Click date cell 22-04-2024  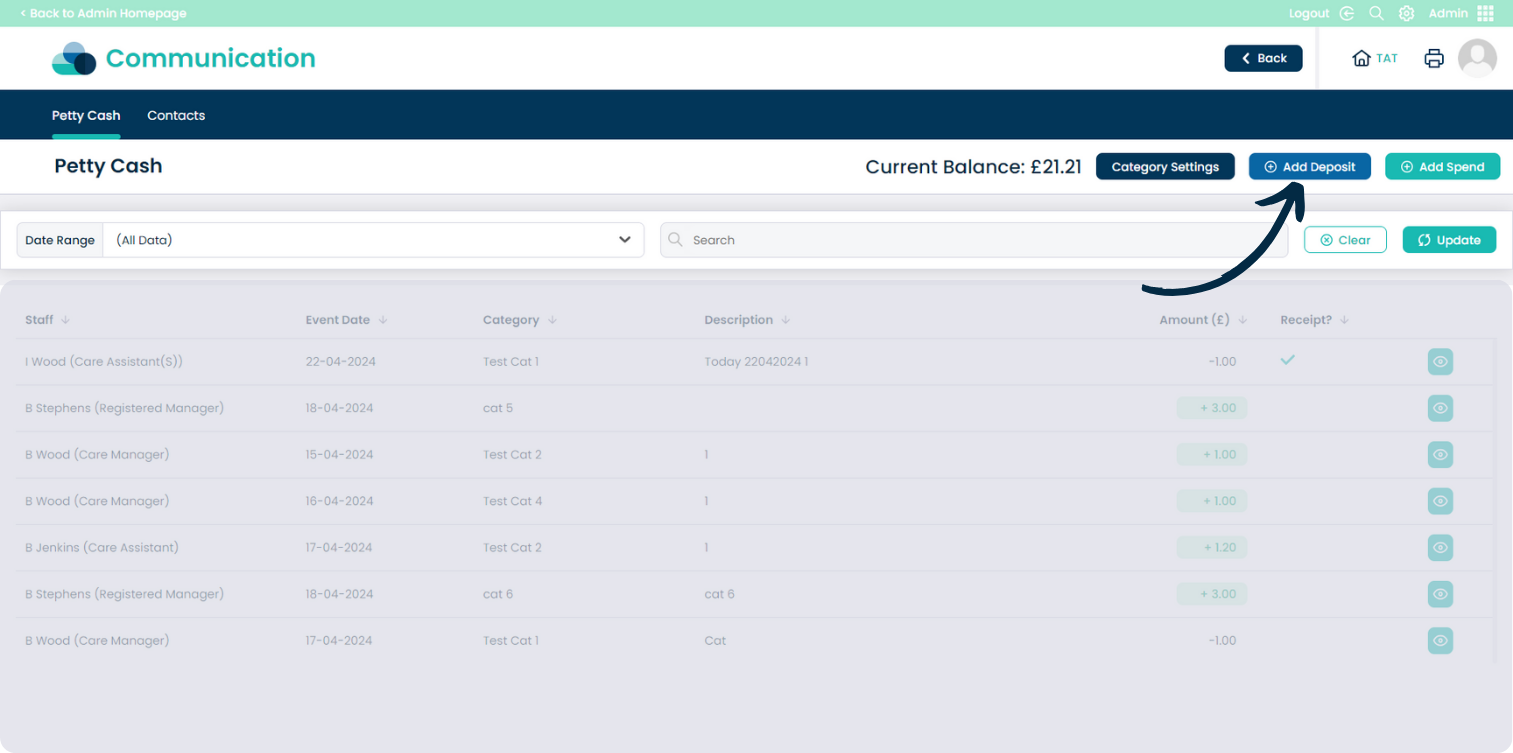click(x=341, y=362)
